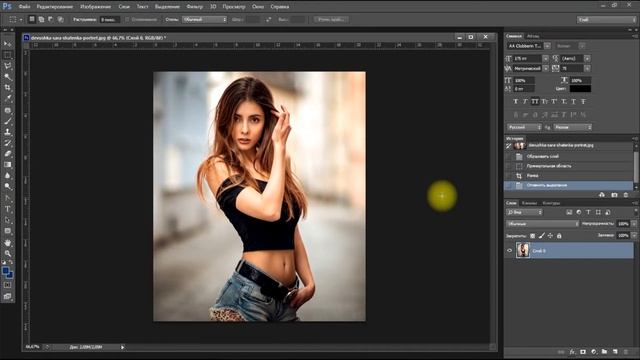The image size is (640, 360).
Task: Select the Zoom tool in toolbox
Action: tap(7, 253)
